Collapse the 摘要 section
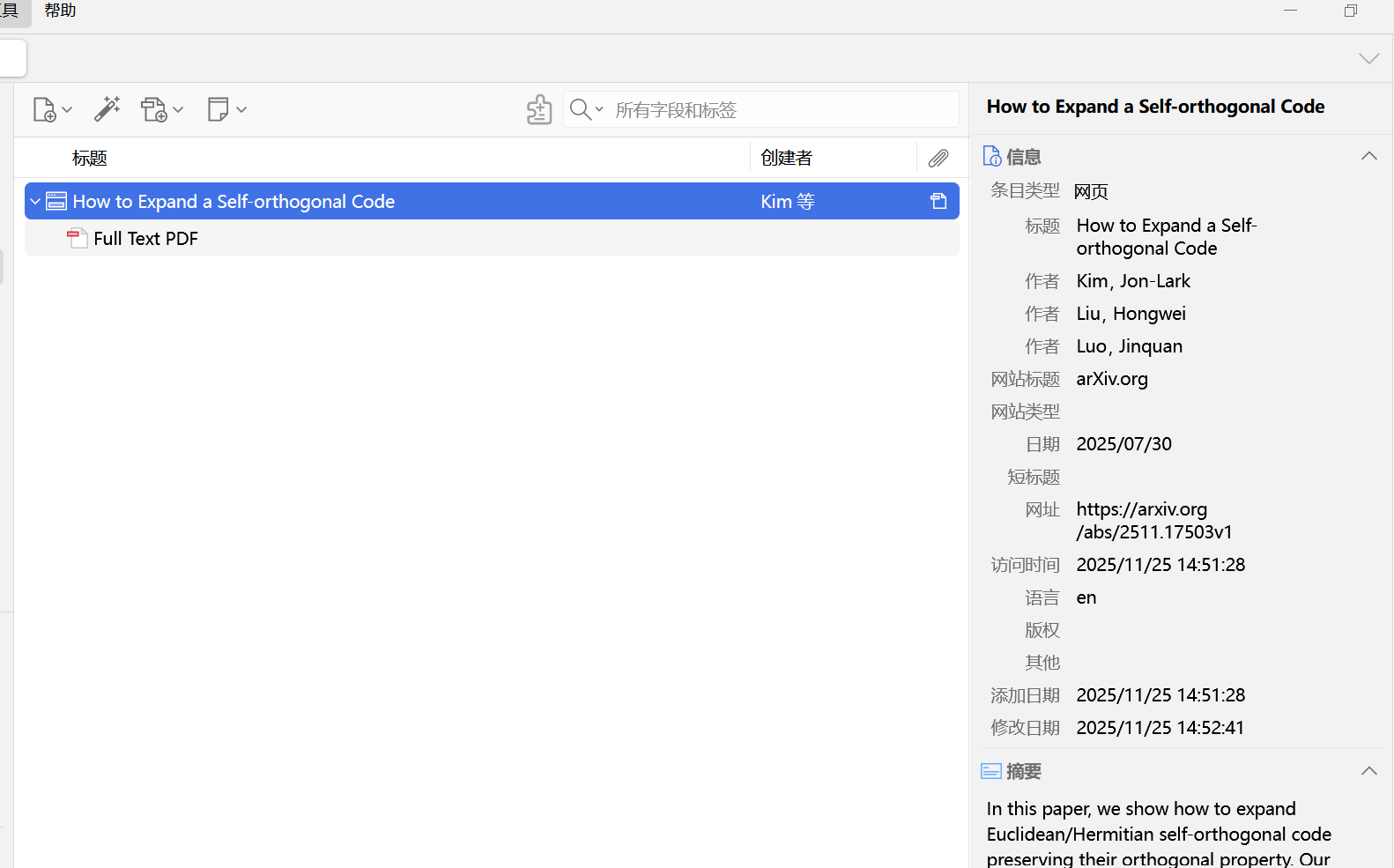This screenshot has height=868, width=1394. (1368, 771)
